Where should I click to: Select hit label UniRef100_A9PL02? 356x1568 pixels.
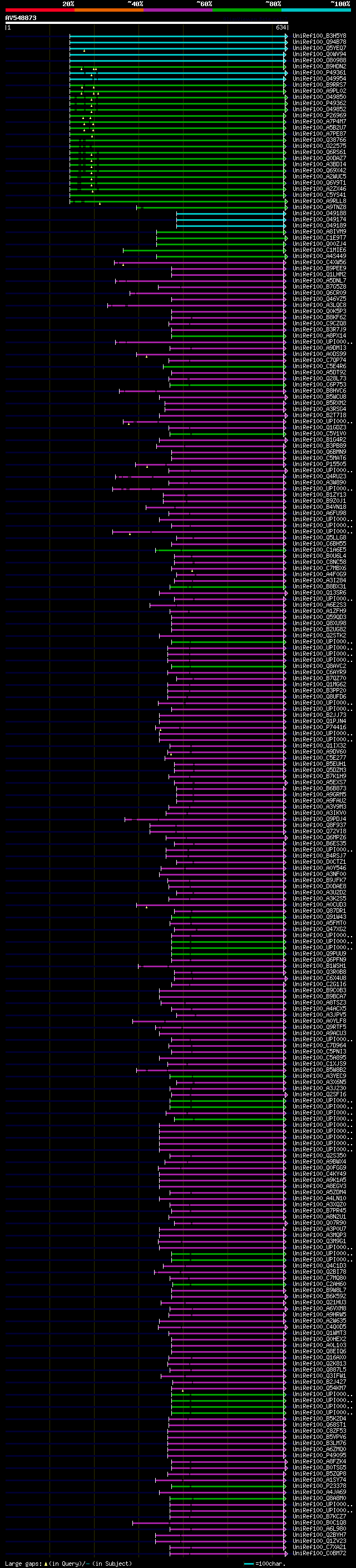pos(319,91)
